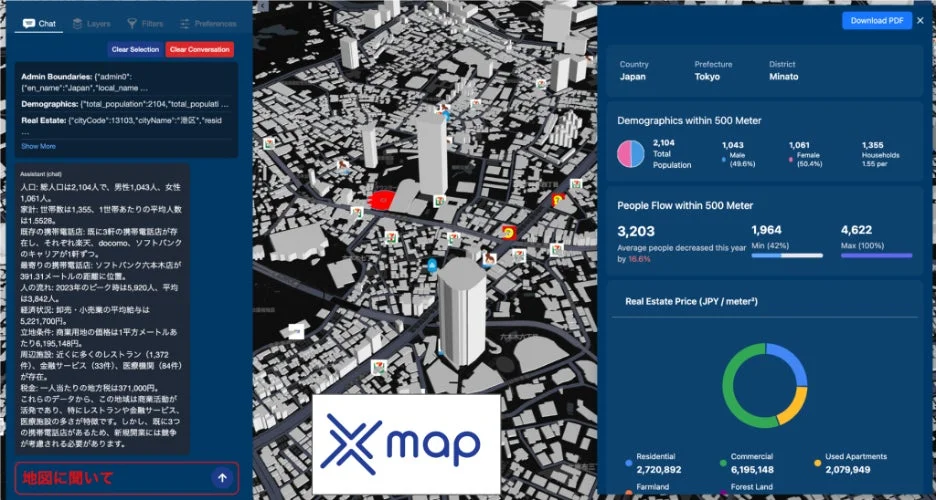Switch to the Chat tab
This screenshot has width=936, height=500.
pyautogui.click(x=39, y=23)
